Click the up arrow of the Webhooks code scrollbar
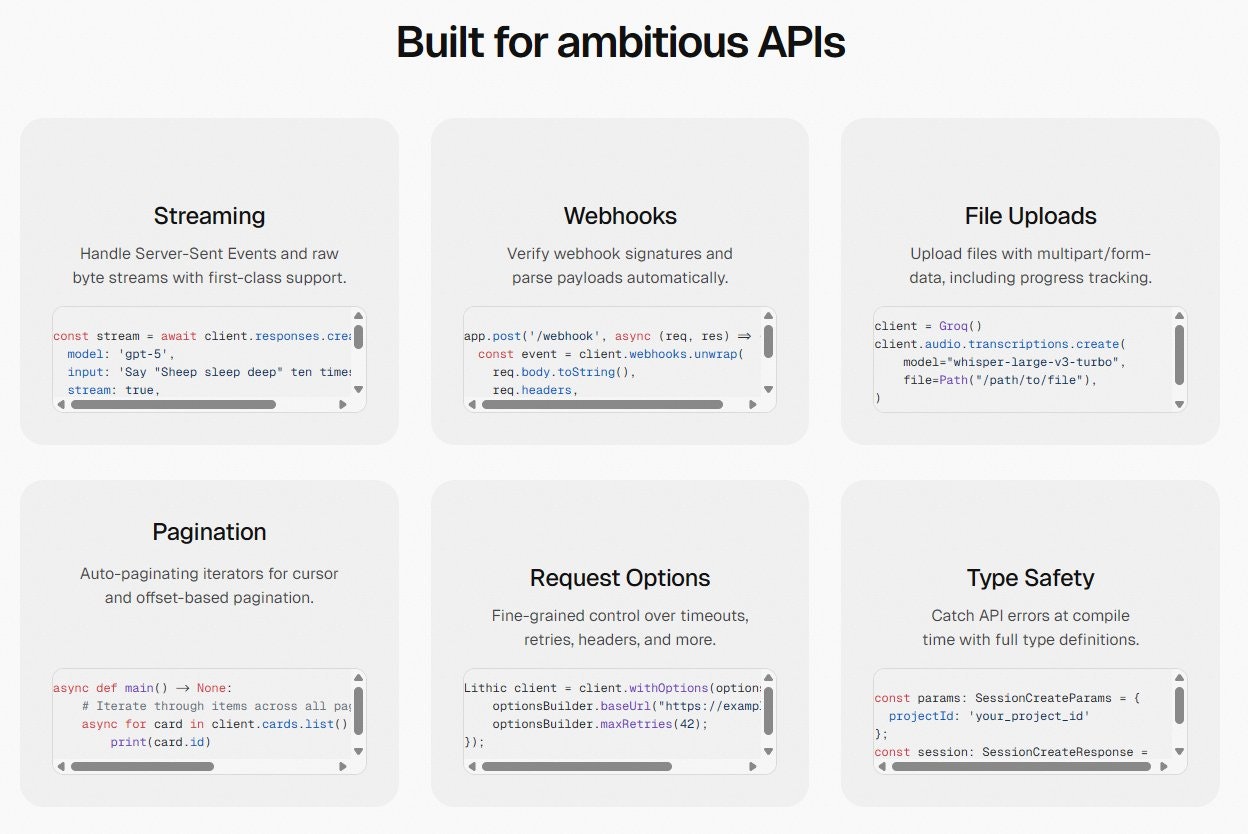The height and width of the screenshot is (834, 1248). tap(769, 316)
